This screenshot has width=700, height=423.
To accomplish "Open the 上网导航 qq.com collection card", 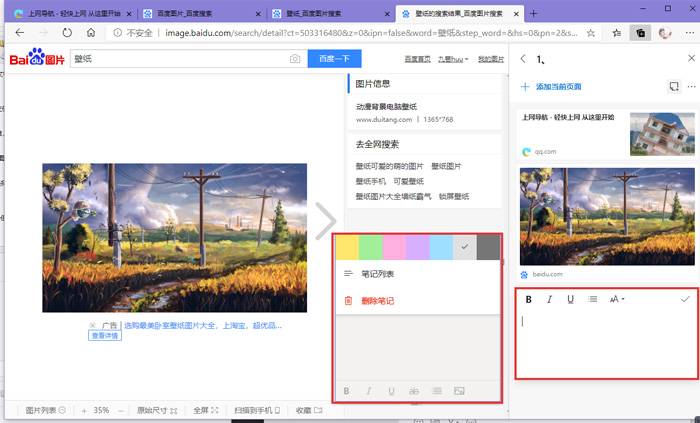I will [608, 134].
